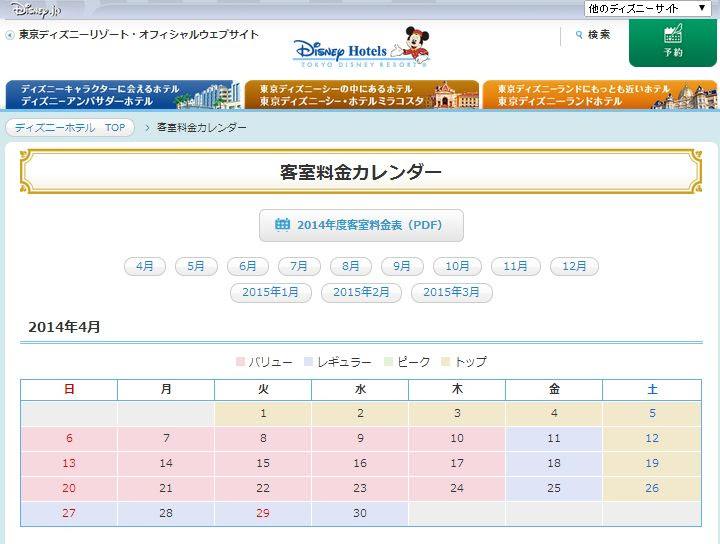
Task: Jump to 9月 calendar
Action: [x=402, y=266]
